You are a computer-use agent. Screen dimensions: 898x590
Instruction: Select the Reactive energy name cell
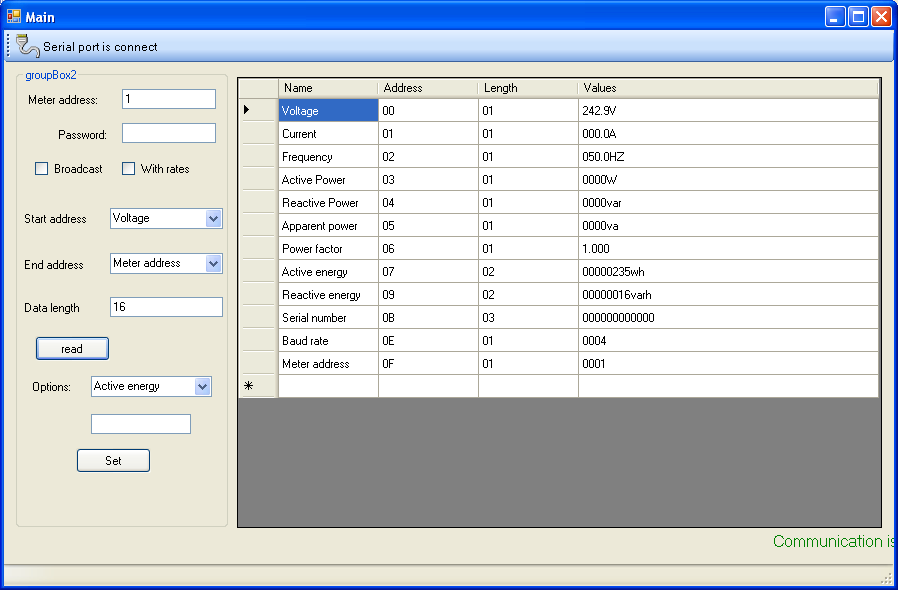point(328,294)
